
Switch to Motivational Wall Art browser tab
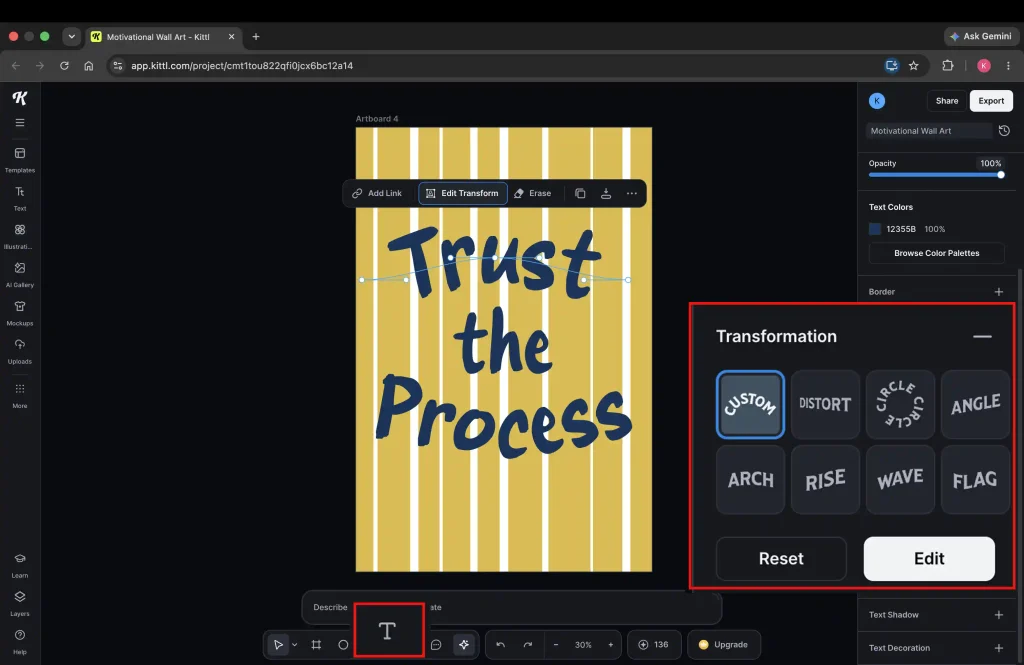[x=163, y=37]
